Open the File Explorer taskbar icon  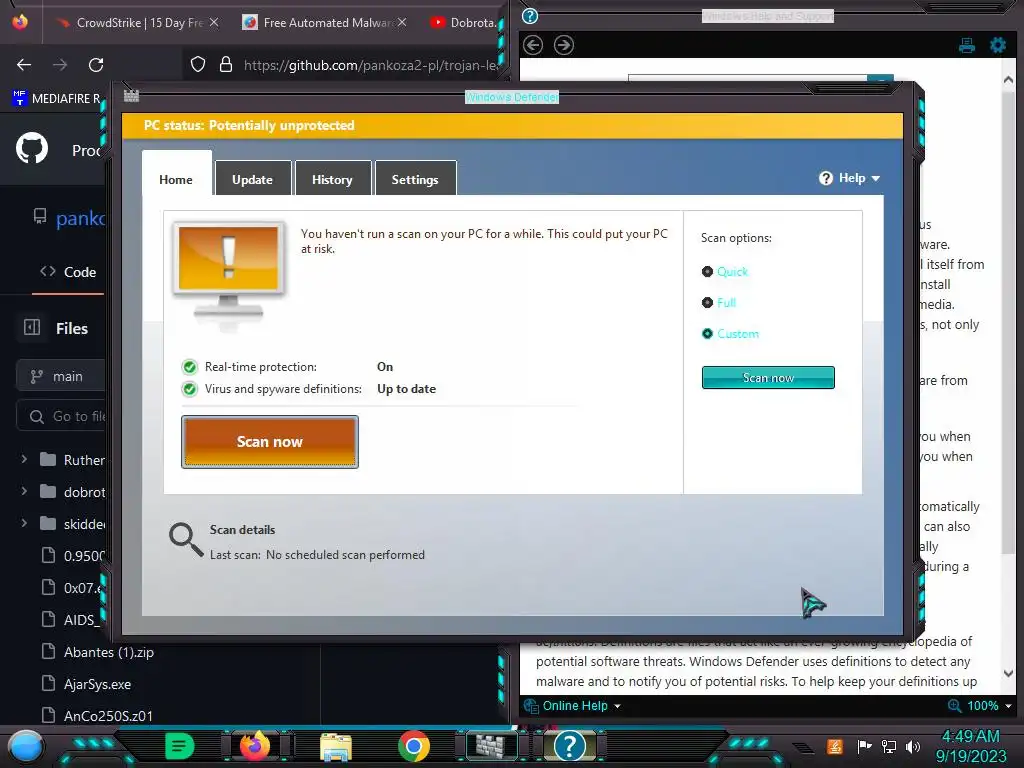click(336, 746)
